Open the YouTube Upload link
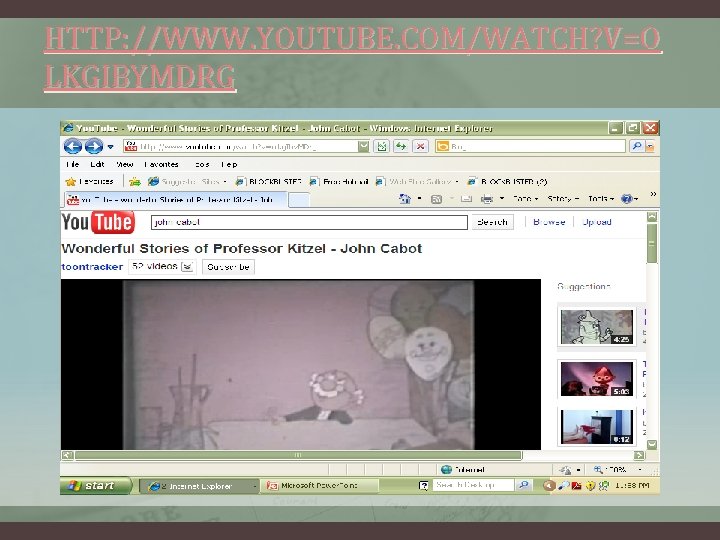 [x=596, y=222]
